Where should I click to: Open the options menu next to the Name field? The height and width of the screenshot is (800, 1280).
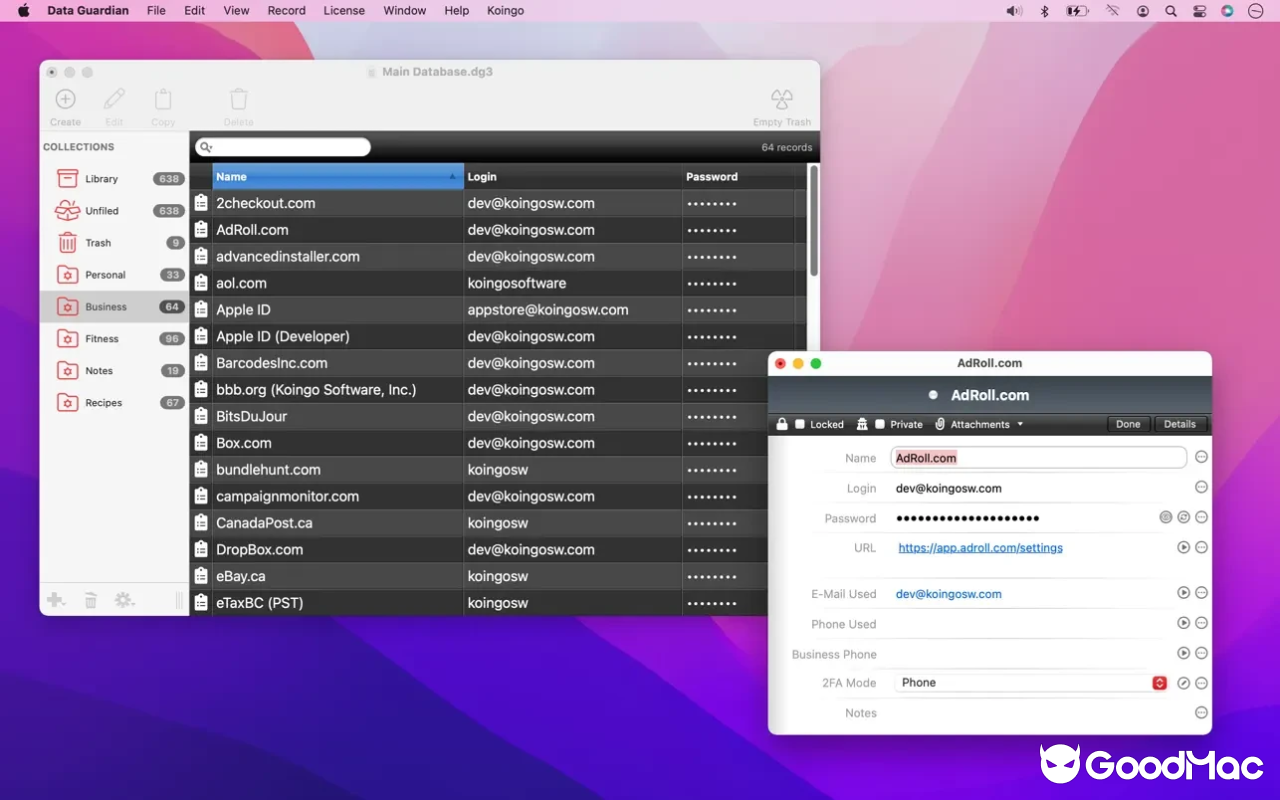(1202, 455)
